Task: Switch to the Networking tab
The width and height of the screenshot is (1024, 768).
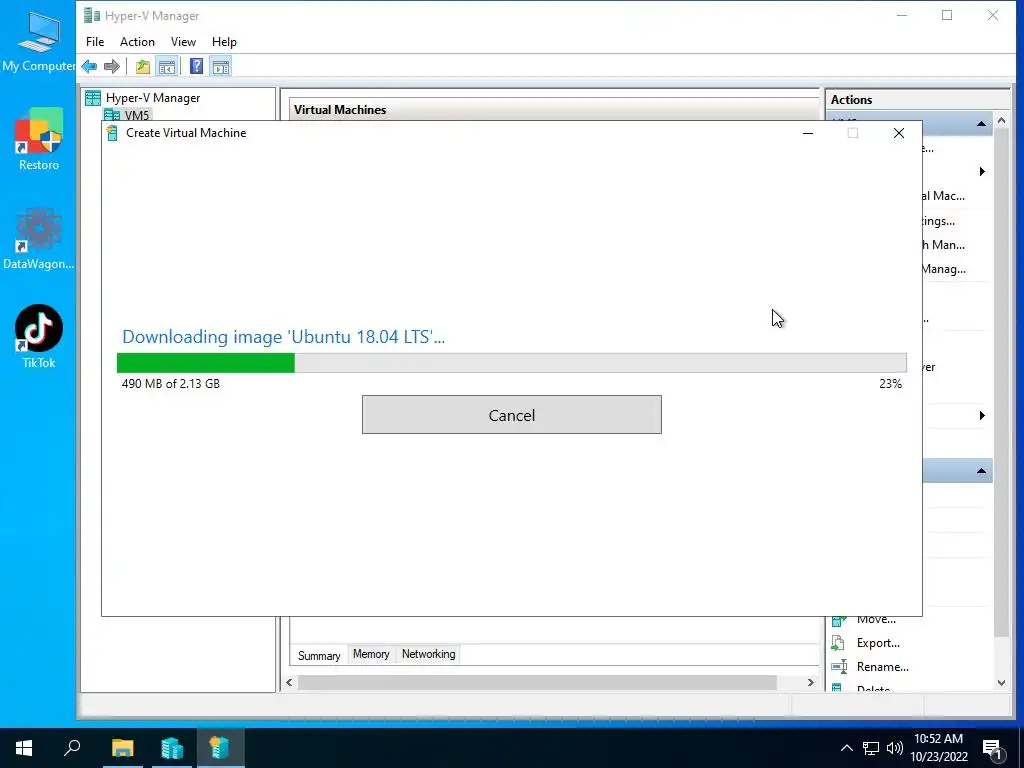Action: [x=428, y=654]
